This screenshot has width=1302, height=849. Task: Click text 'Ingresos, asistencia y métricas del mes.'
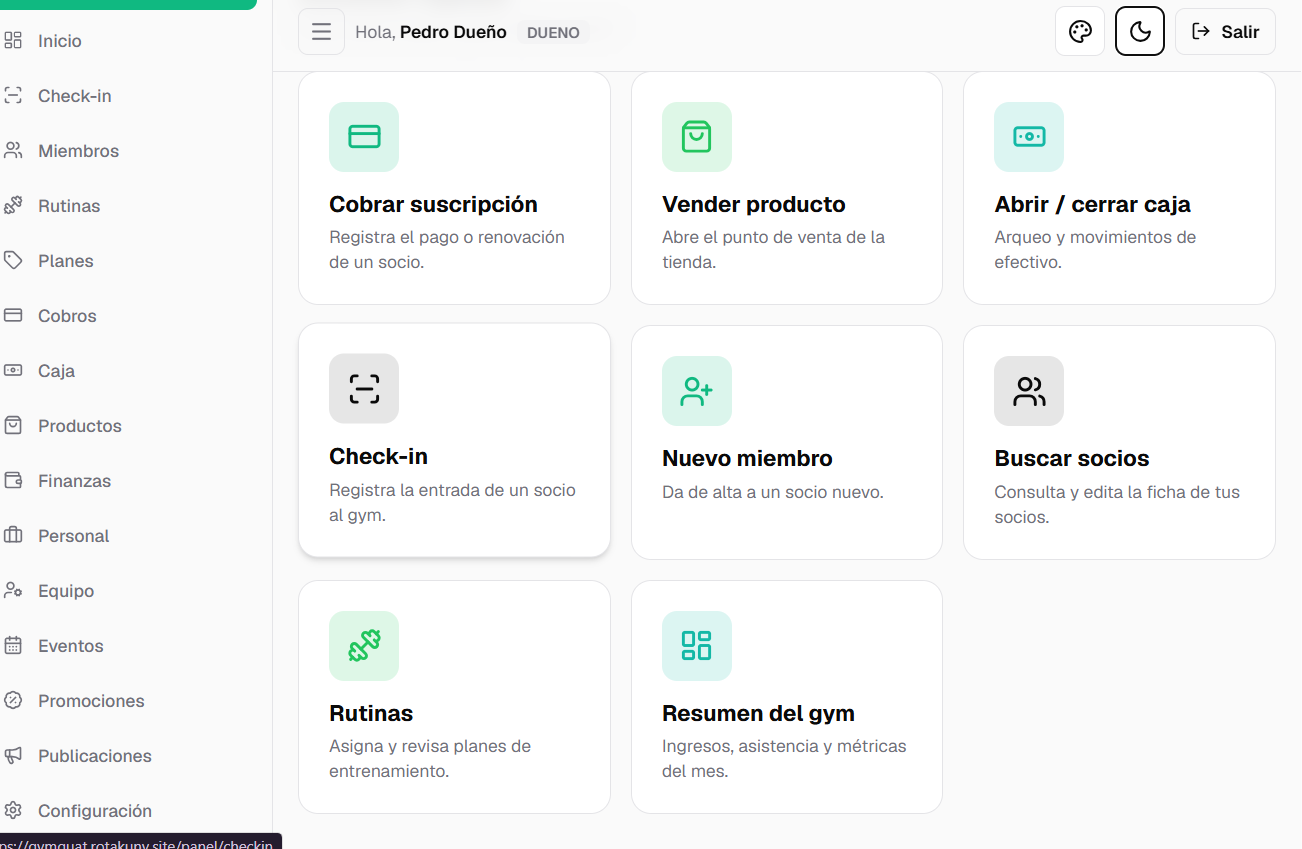[x=784, y=759]
